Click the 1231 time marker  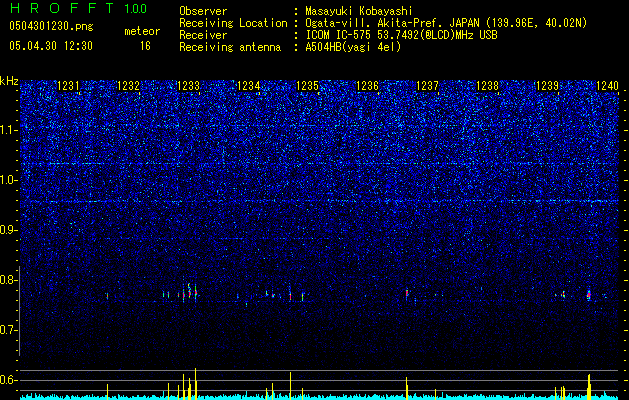[69, 86]
